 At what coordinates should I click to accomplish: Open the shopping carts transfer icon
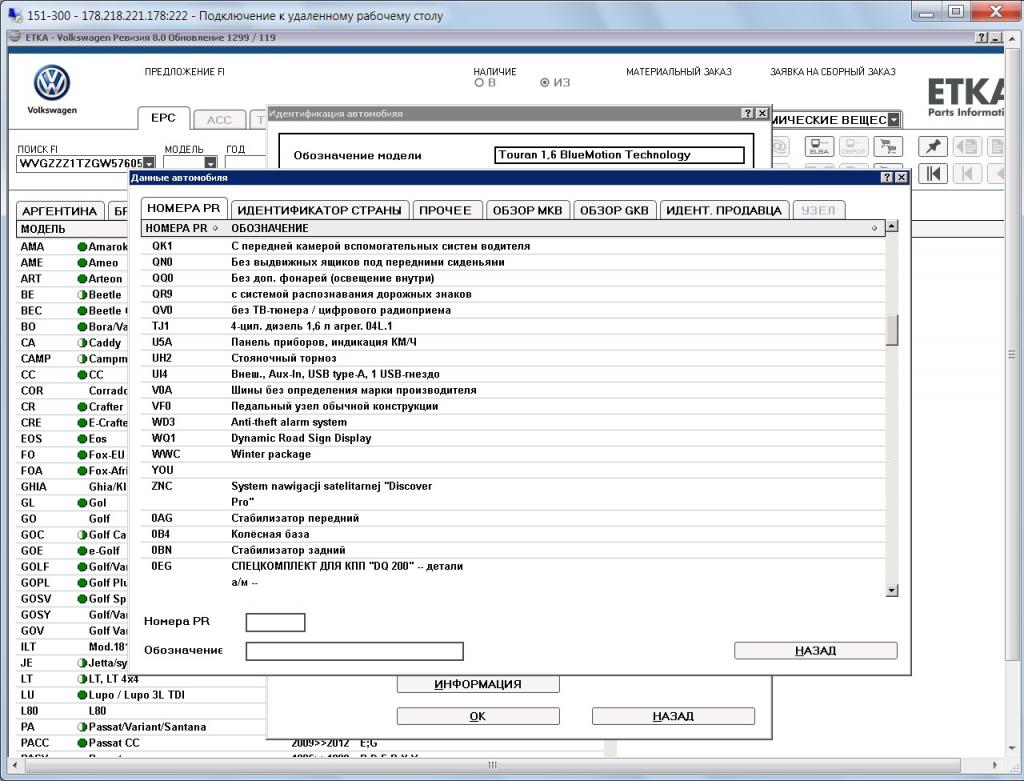pos(888,146)
